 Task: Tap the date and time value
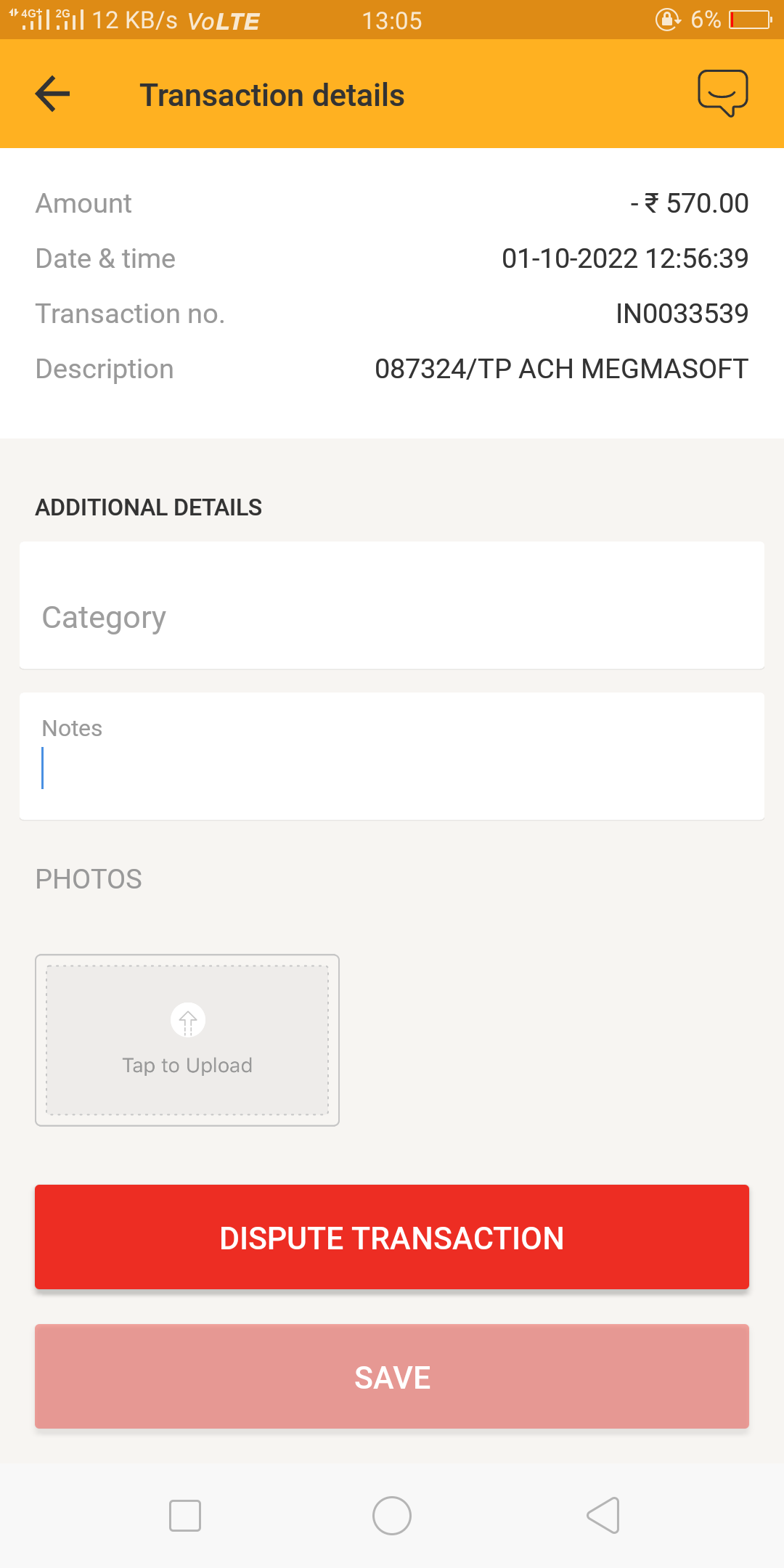tap(625, 258)
